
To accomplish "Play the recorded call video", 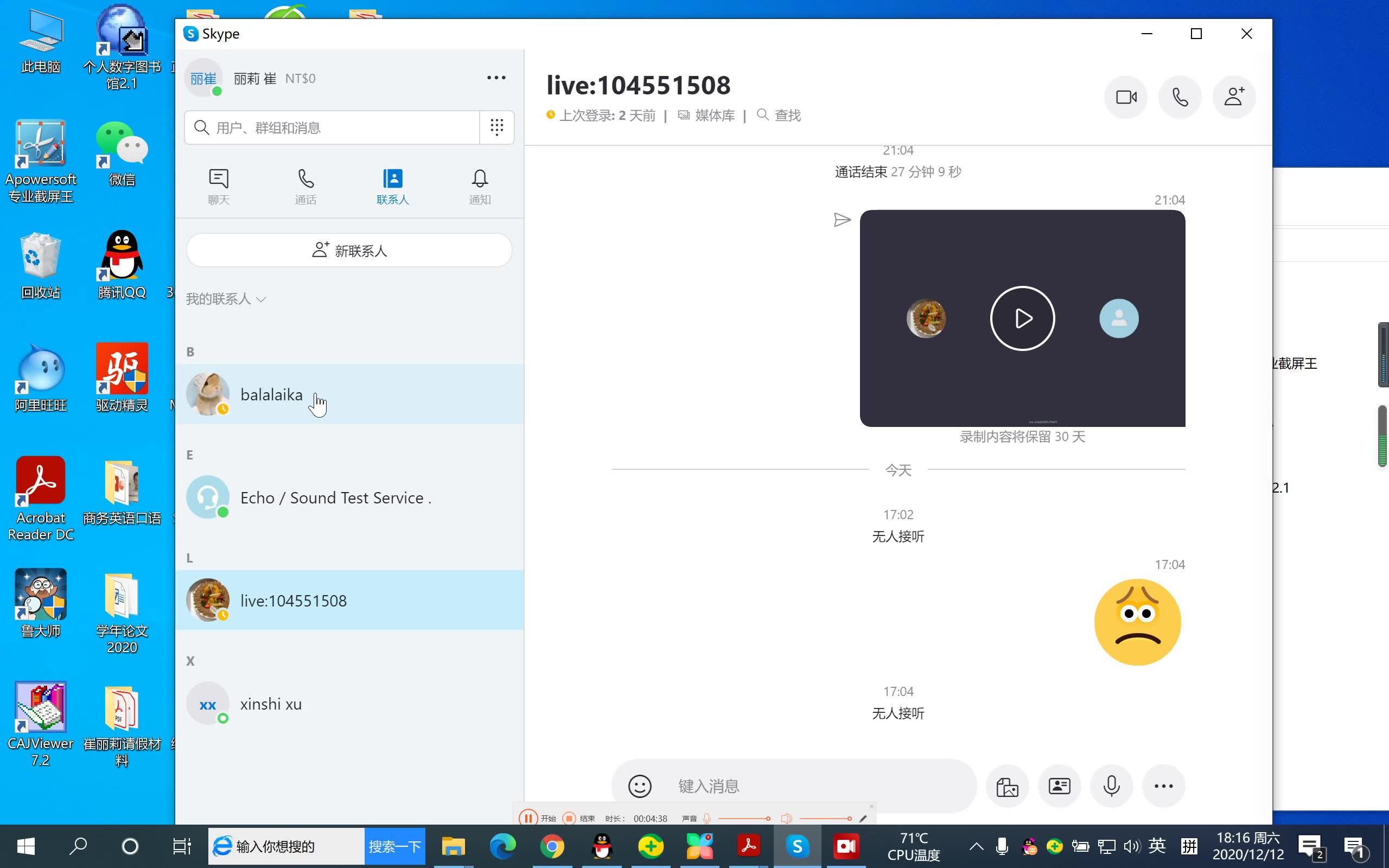I will click(1022, 318).
